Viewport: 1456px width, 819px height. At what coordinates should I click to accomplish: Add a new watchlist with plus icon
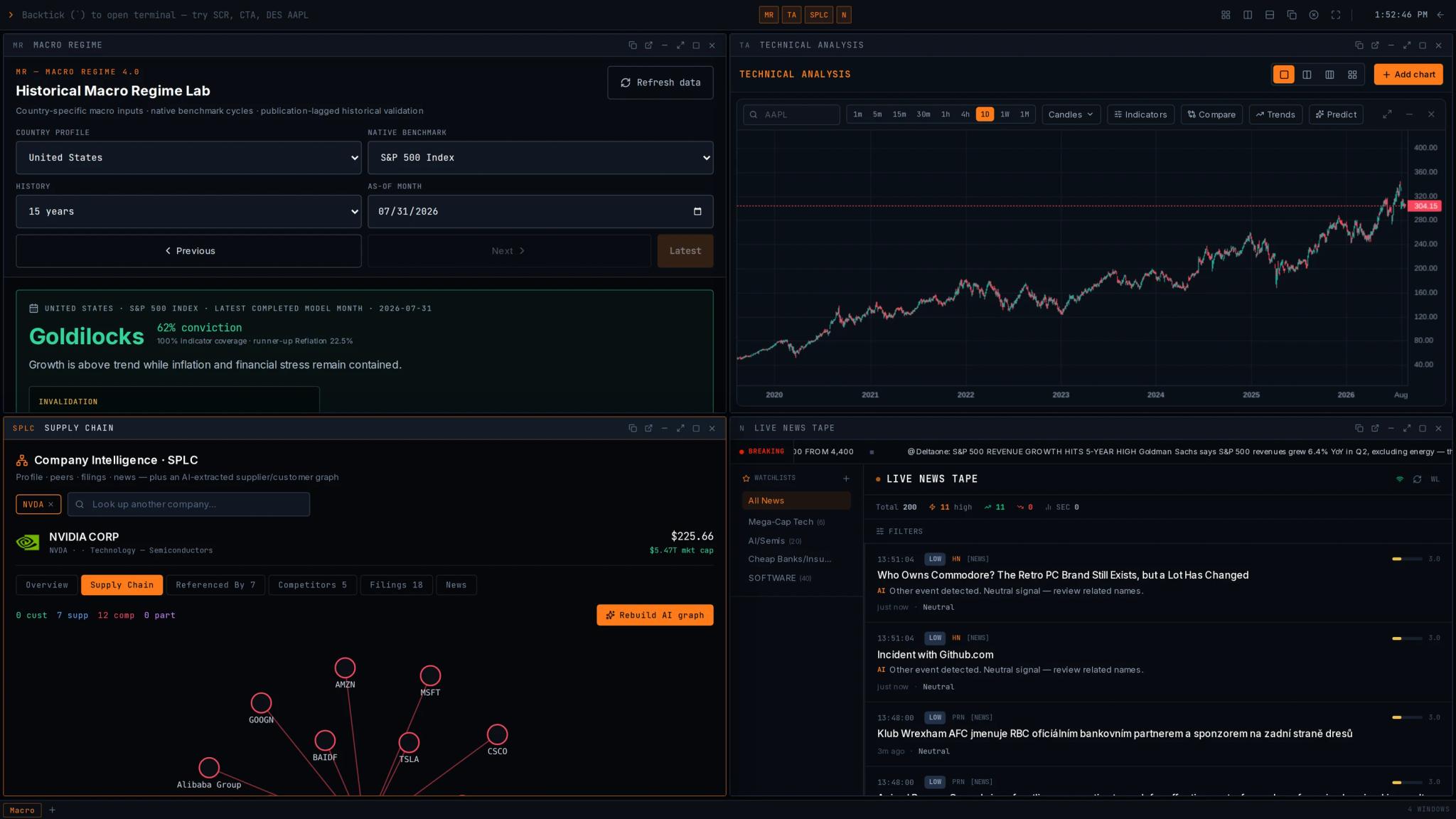tap(846, 478)
